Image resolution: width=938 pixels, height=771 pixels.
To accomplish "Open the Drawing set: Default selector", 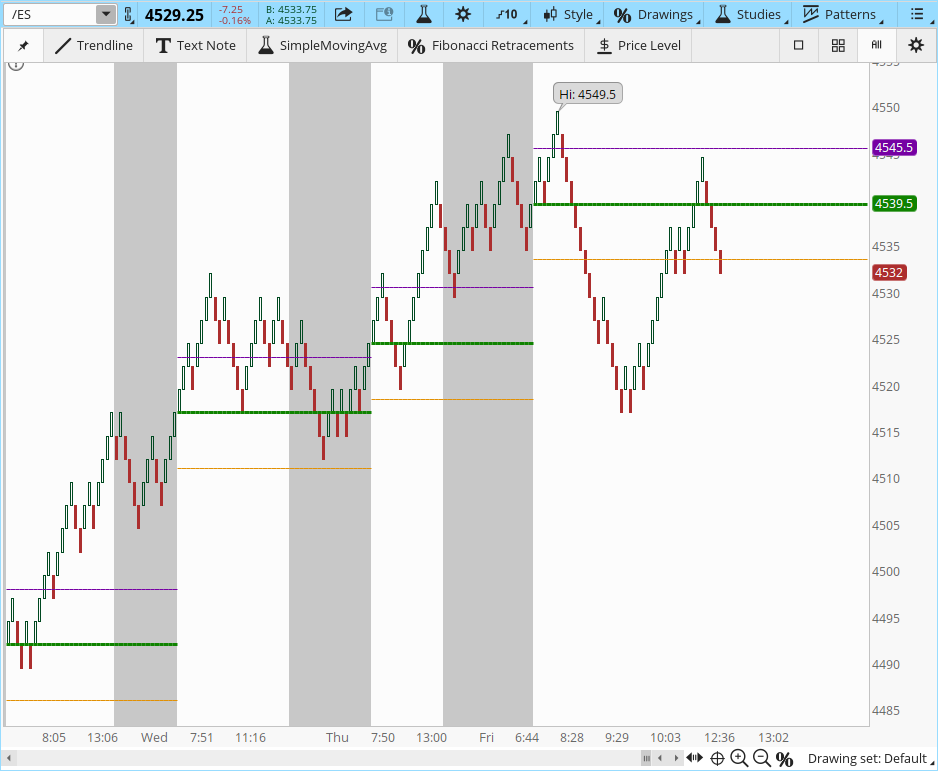I will point(870,758).
